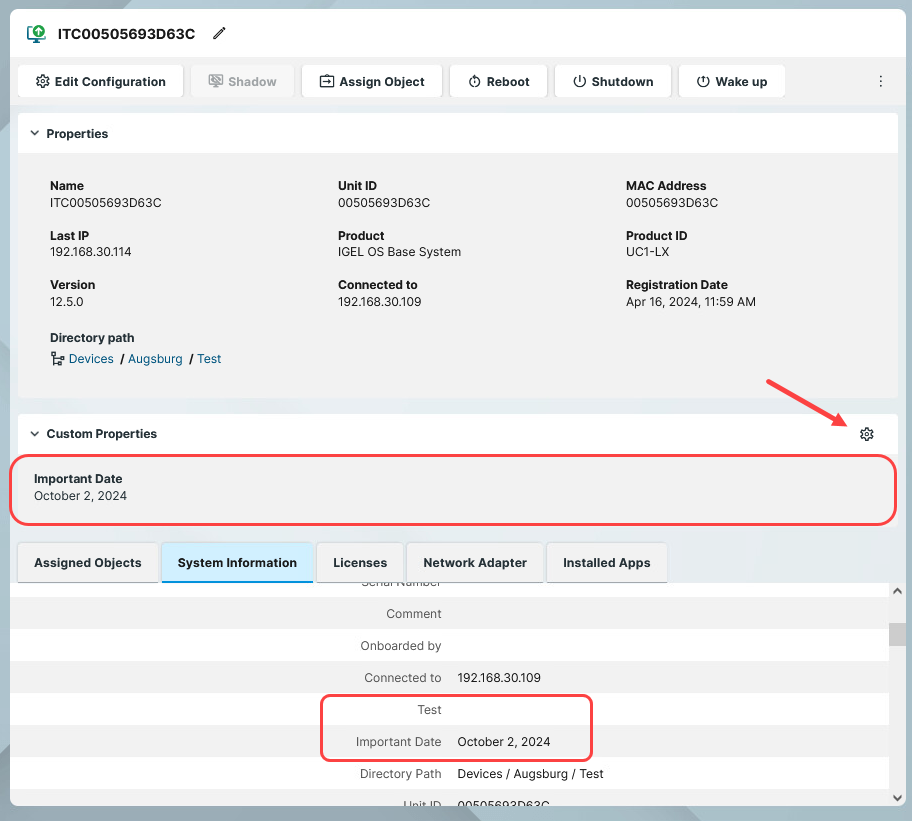
Task: Open Custom Properties gear settings
Action: coord(866,434)
